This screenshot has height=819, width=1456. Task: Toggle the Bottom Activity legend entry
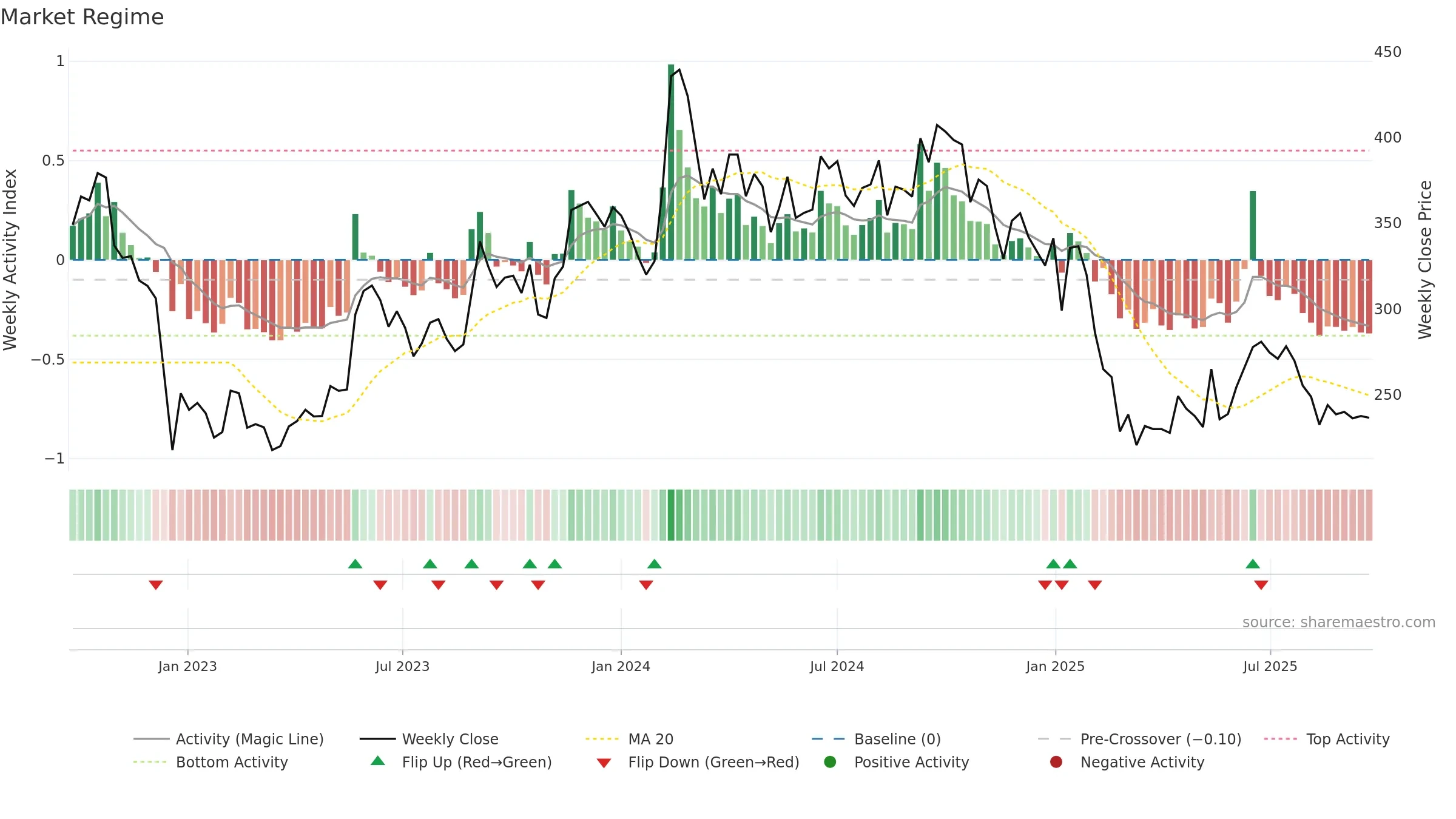211,762
